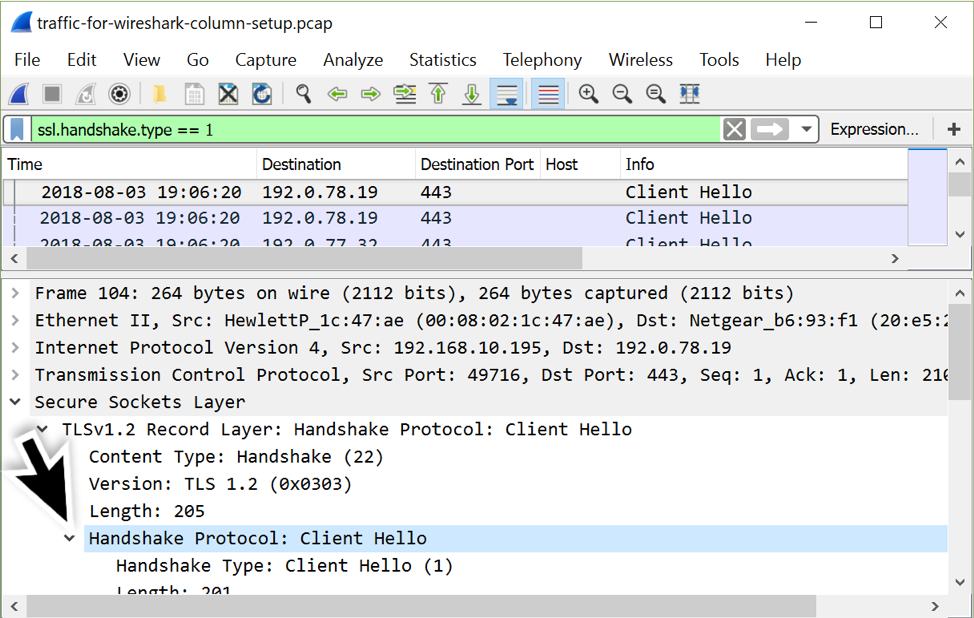Save this capture file icon
The width and height of the screenshot is (974, 618).
point(194,94)
